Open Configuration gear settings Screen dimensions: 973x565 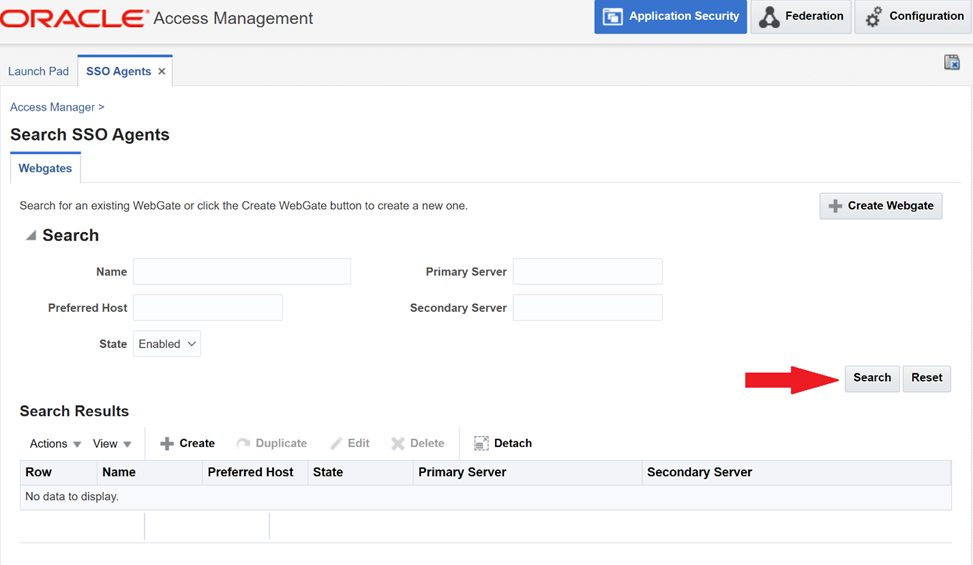pos(875,17)
